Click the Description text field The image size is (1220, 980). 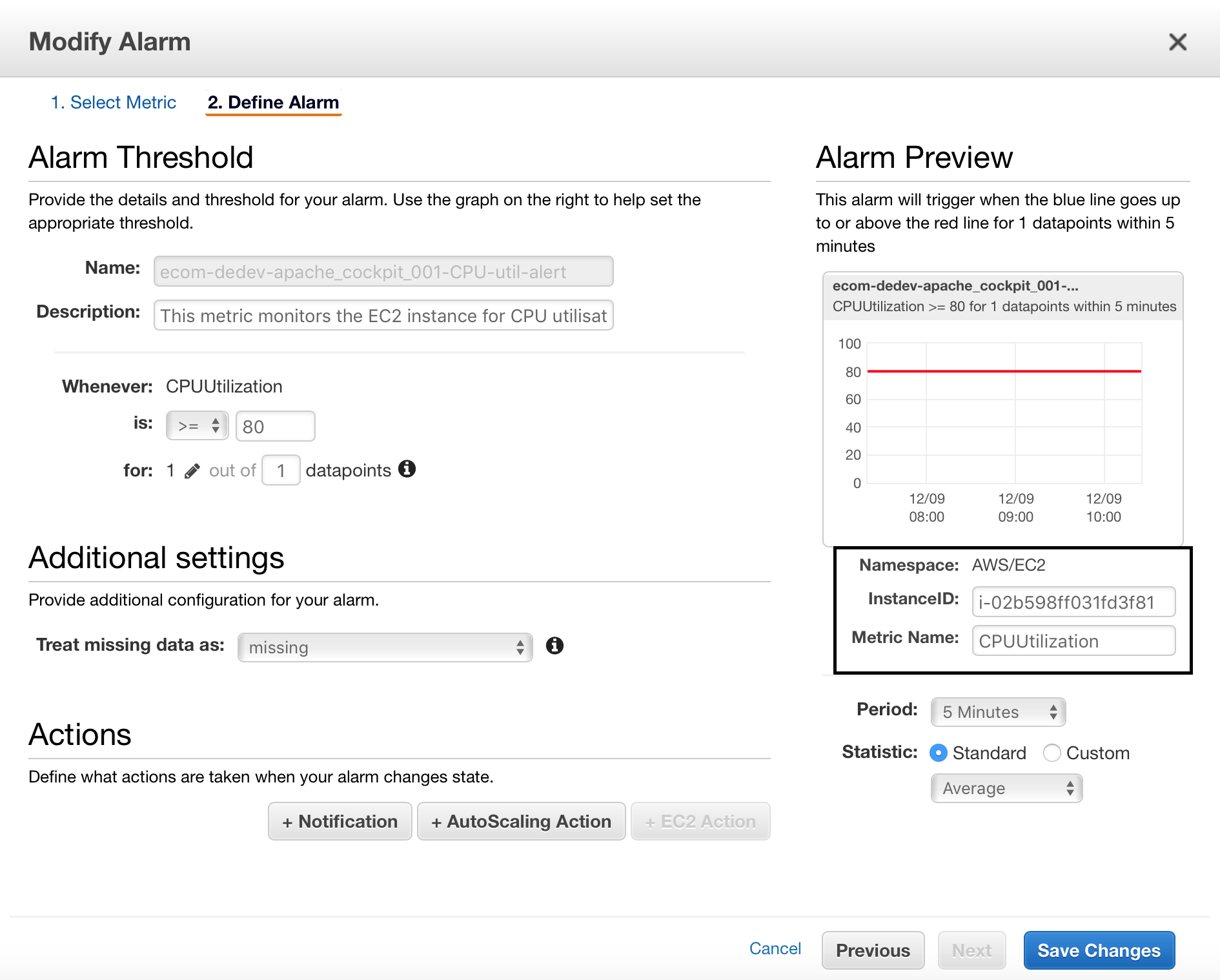pos(383,315)
